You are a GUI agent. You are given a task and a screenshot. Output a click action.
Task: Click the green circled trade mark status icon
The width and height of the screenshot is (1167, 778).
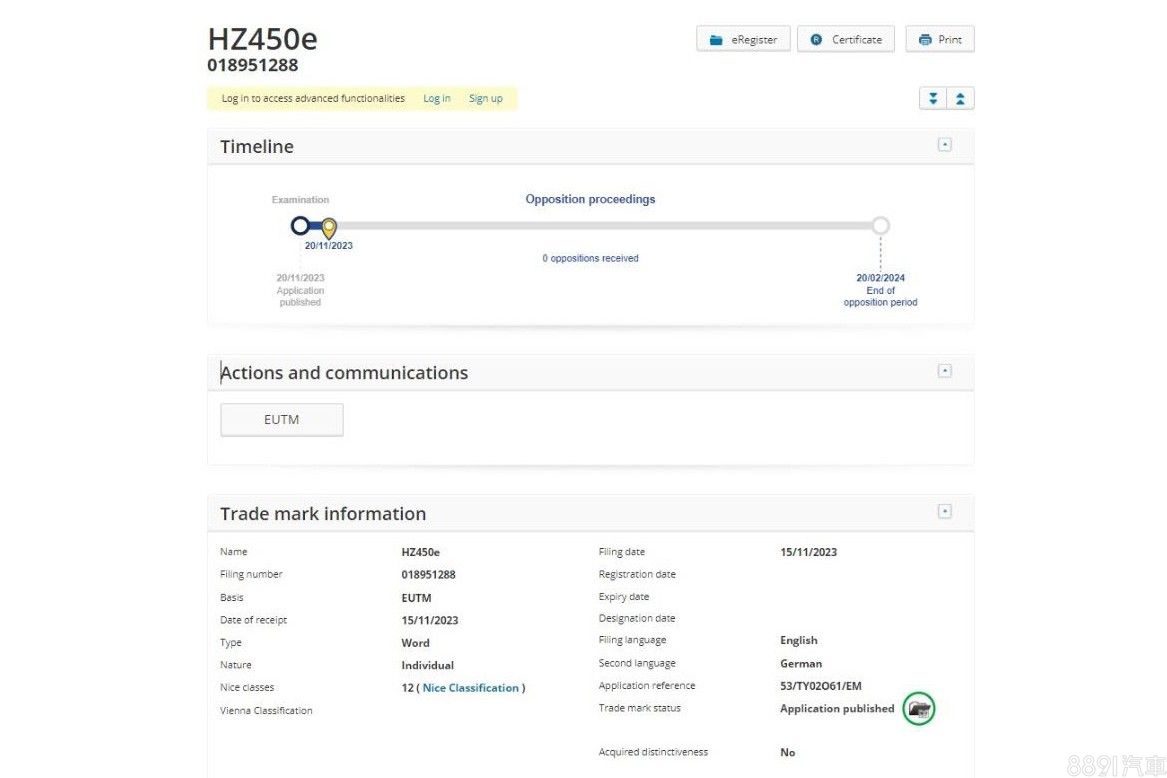coord(919,709)
